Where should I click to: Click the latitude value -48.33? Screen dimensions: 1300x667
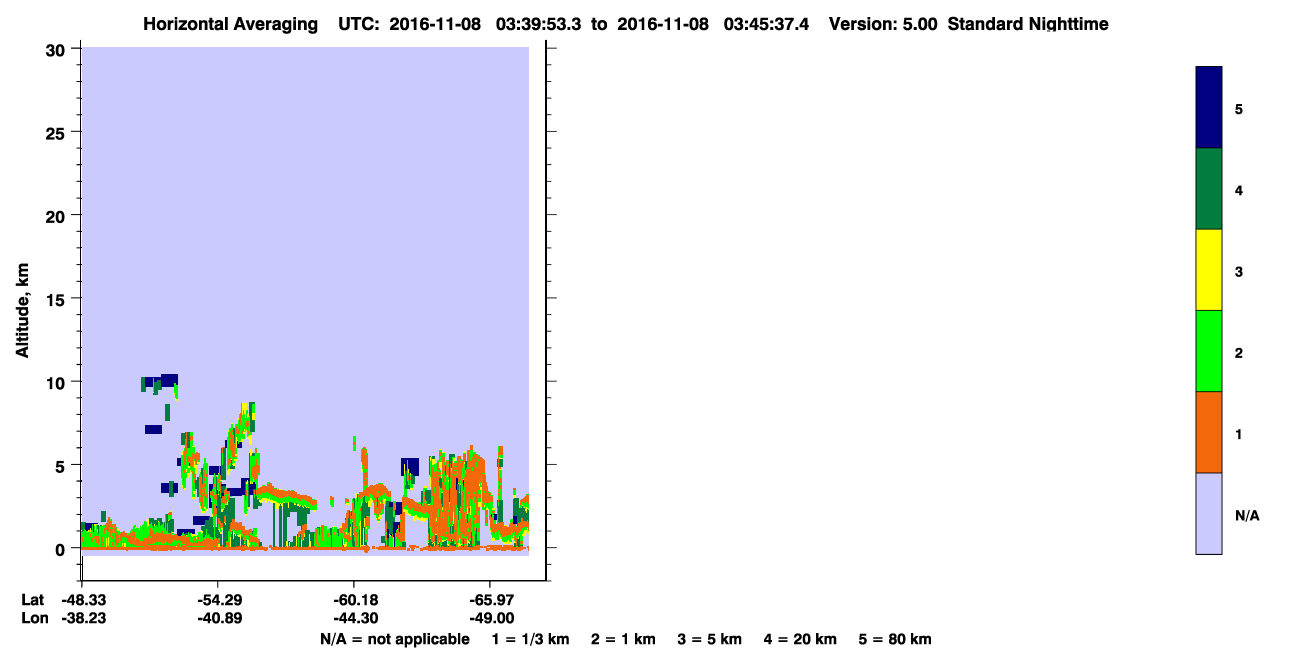(82, 600)
